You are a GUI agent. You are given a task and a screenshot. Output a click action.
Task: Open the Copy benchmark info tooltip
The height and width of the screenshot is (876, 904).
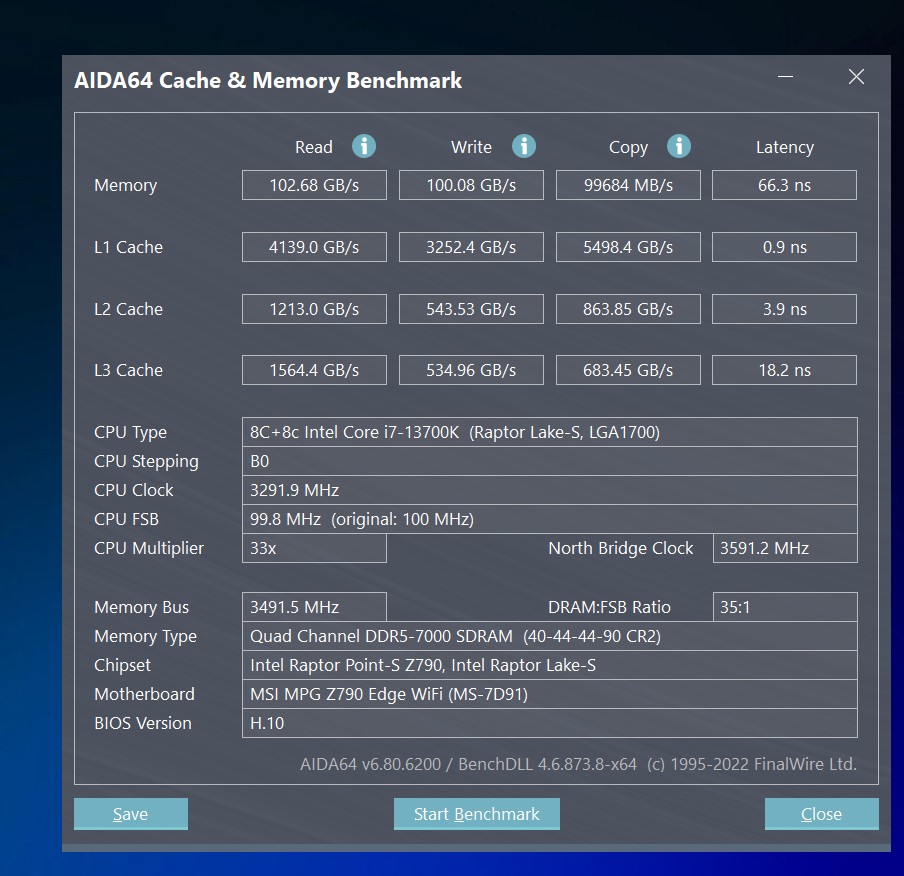coord(679,146)
